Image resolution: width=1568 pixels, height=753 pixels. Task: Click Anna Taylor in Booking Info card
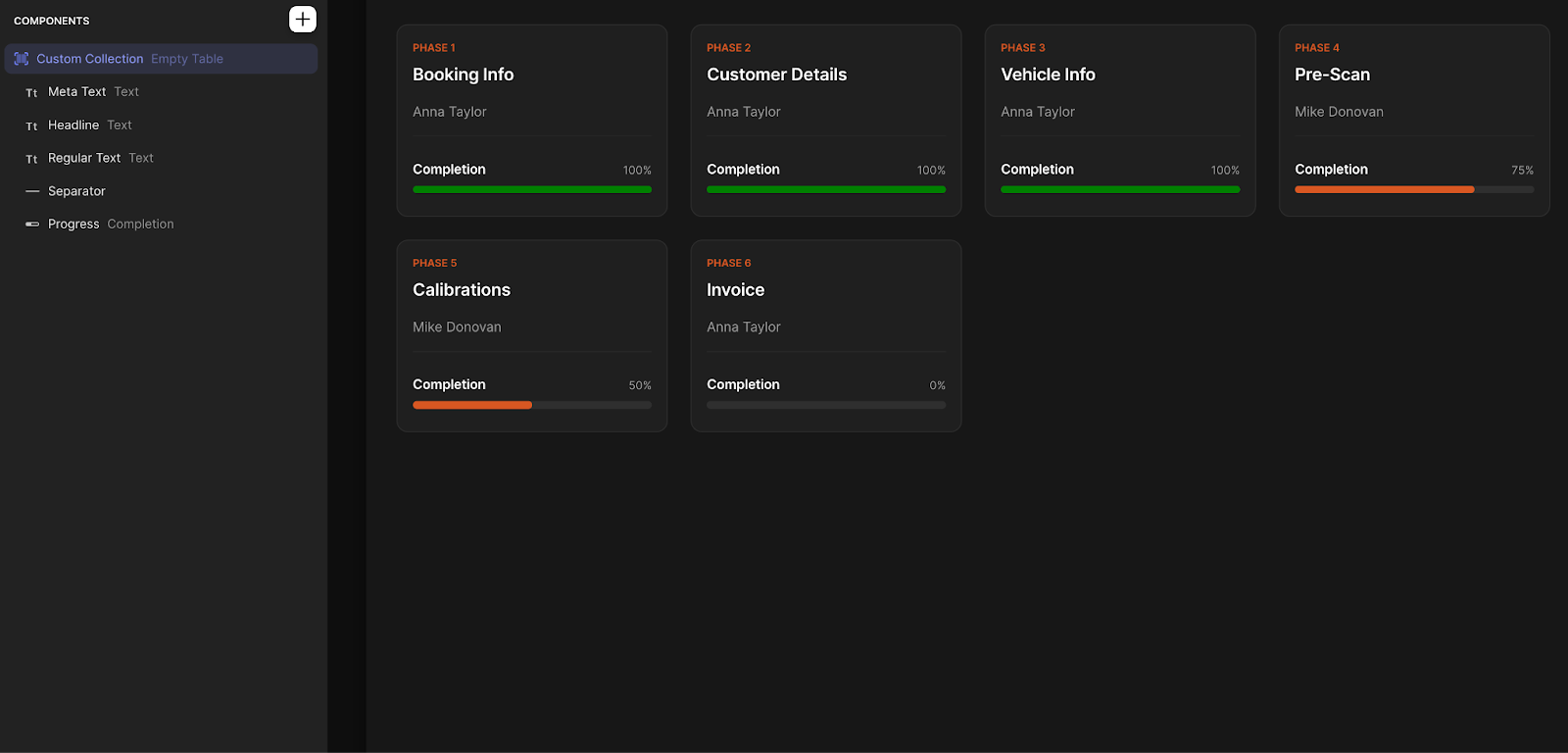[x=450, y=112]
